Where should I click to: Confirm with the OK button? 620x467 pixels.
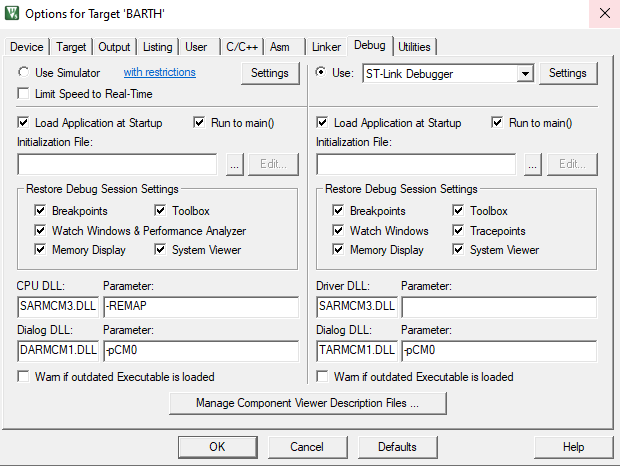click(217, 447)
